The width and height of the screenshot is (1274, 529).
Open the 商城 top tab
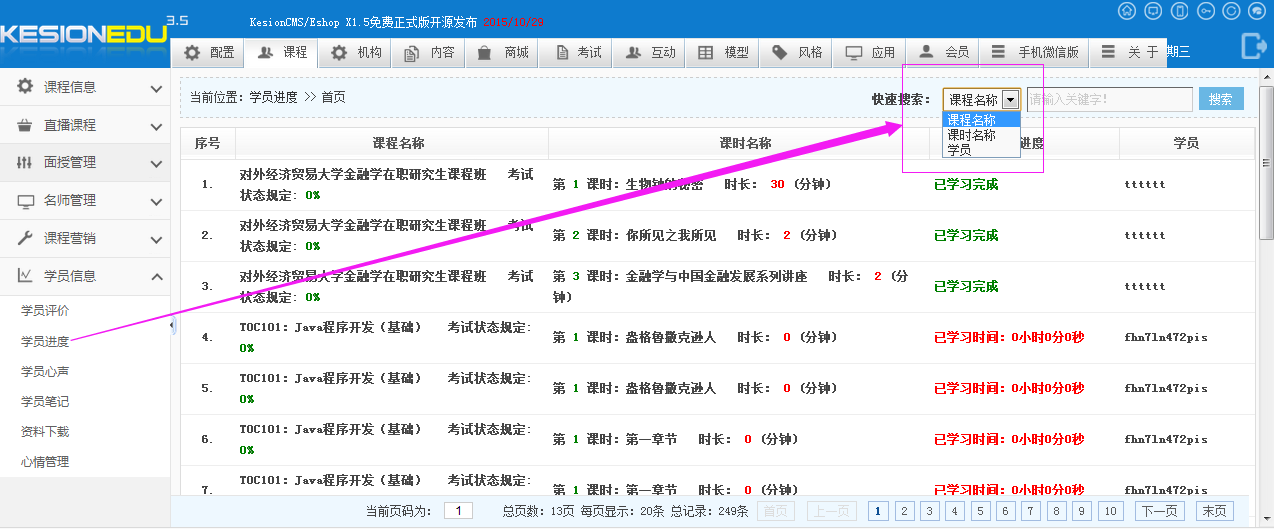tap(505, 53)
